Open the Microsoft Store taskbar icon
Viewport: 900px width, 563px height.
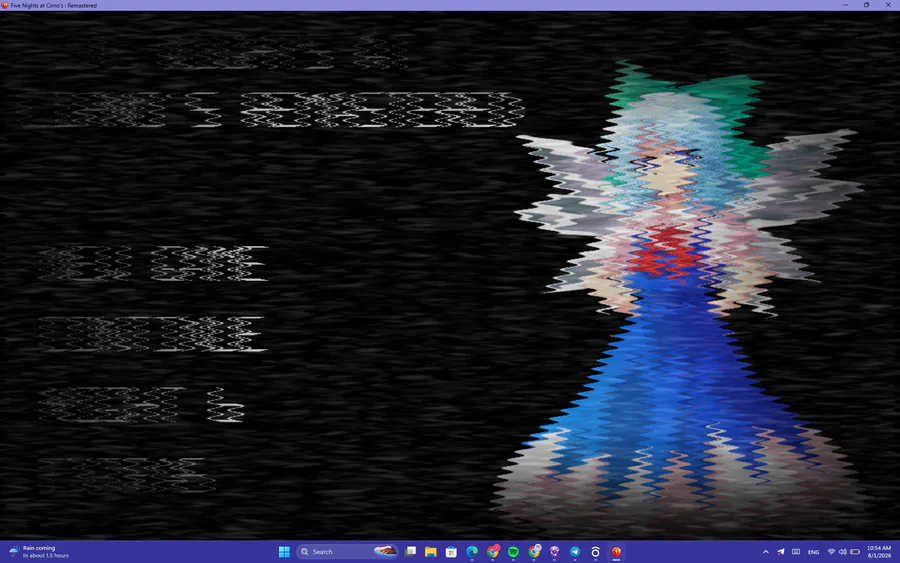451,552
